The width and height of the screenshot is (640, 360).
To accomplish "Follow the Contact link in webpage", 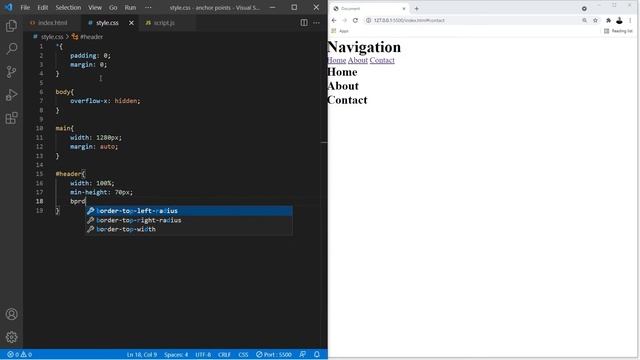I will point(382,60).
